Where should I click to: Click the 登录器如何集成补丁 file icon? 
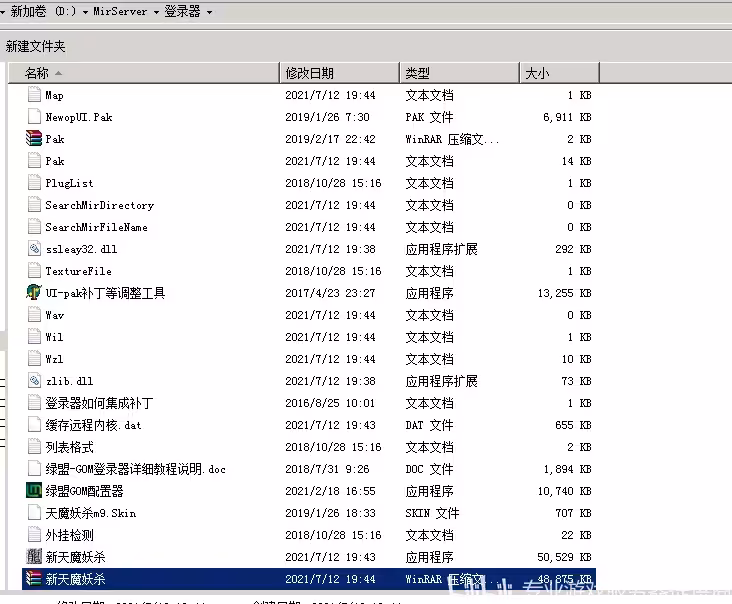(x=34, y=402)
